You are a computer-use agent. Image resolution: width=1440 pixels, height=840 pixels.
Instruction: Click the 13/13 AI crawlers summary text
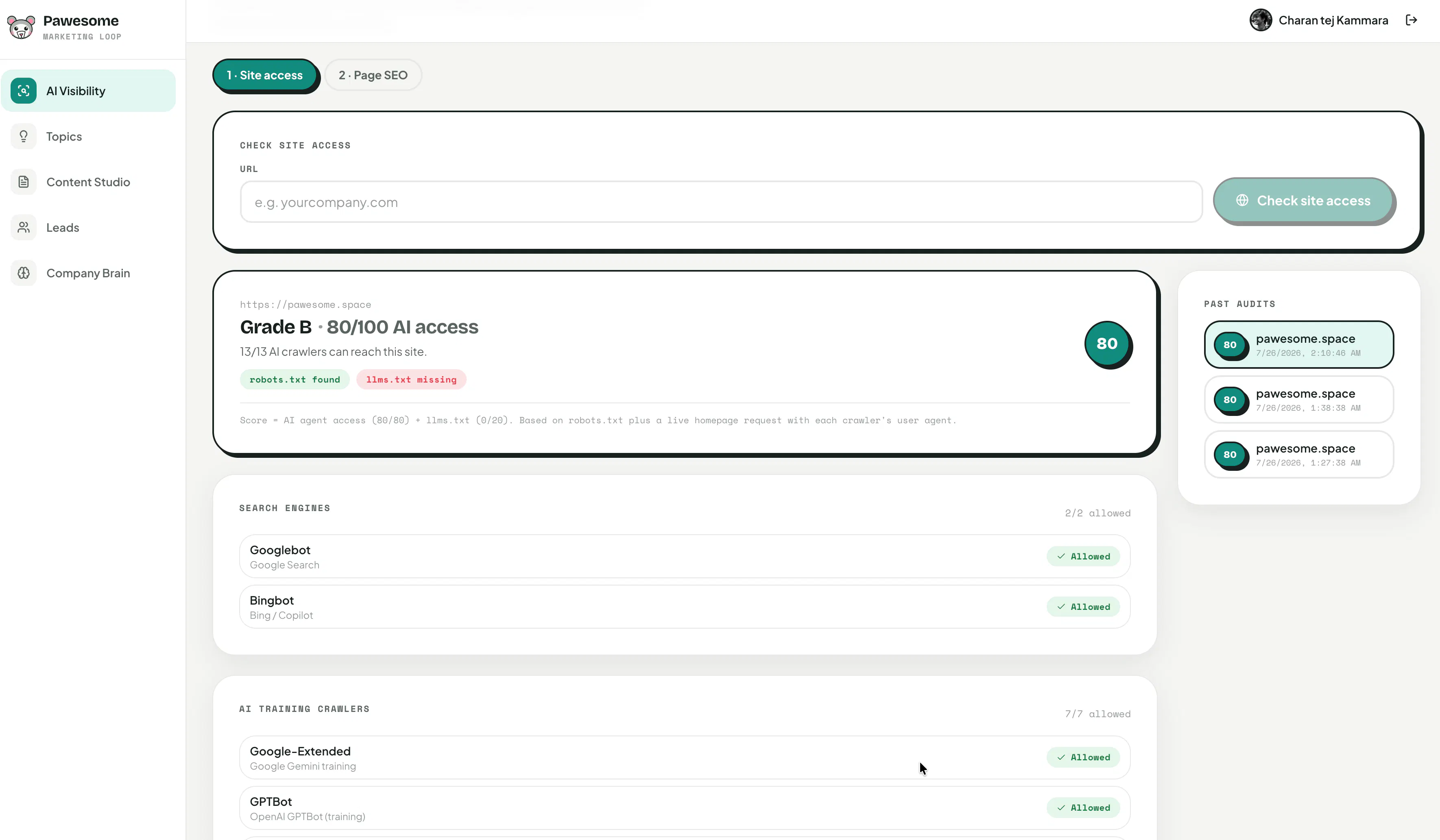pyautogui.click(x=333, y=353)
